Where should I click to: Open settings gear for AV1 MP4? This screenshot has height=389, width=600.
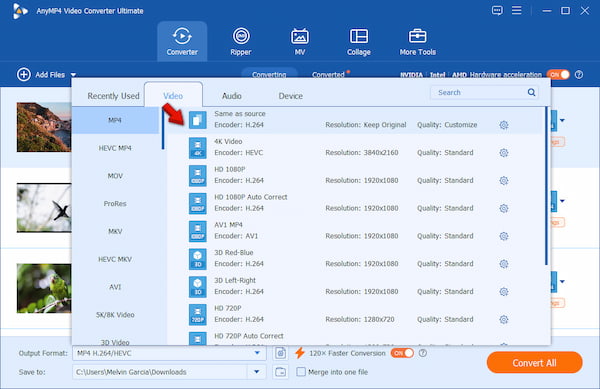click(504, 236)
